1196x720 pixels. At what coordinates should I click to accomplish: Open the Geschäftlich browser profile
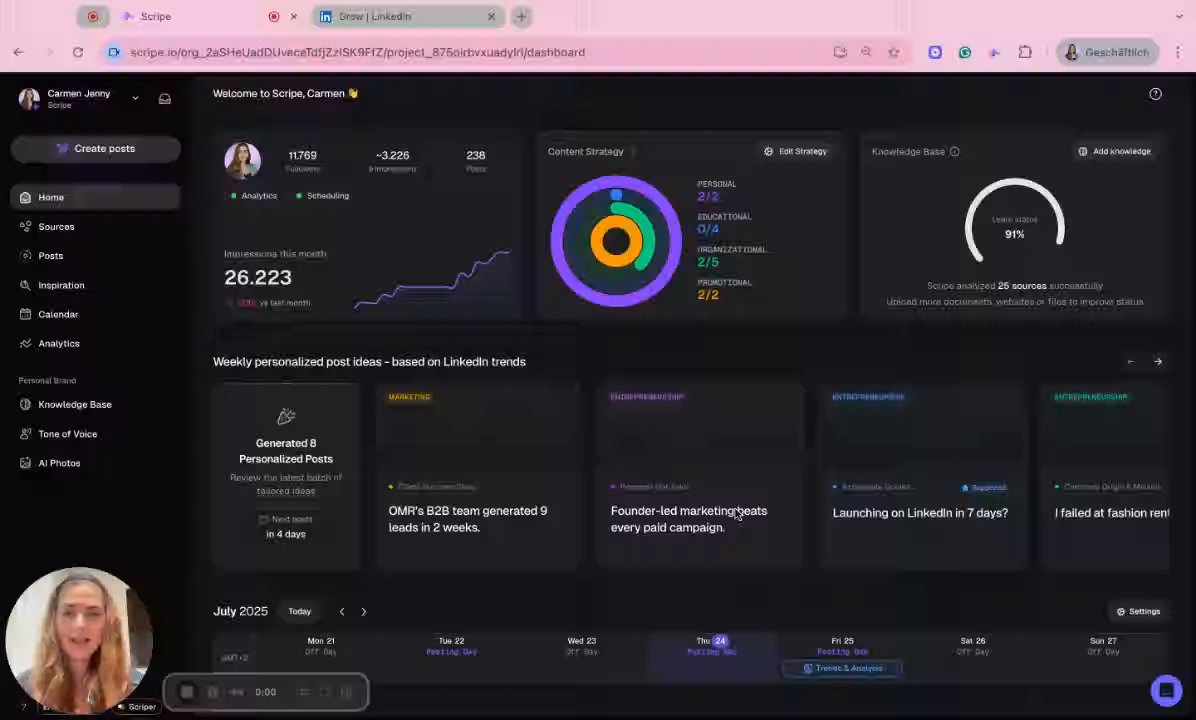(x=1107, y=52)
